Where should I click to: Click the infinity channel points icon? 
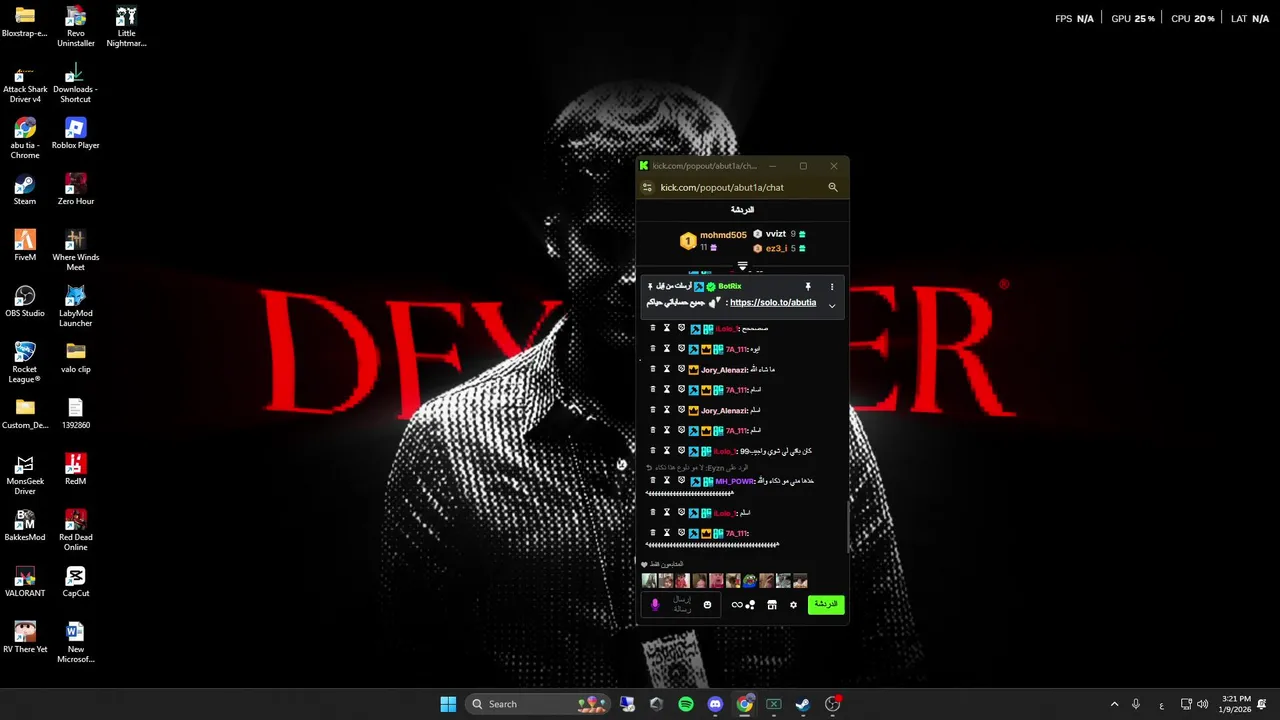737,605
